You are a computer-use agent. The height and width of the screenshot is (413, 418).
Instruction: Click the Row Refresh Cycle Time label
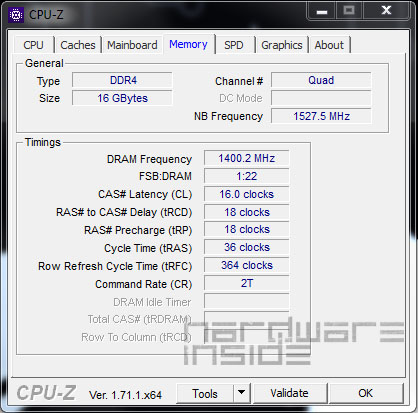pyautogui.click(x=115, y=266)
